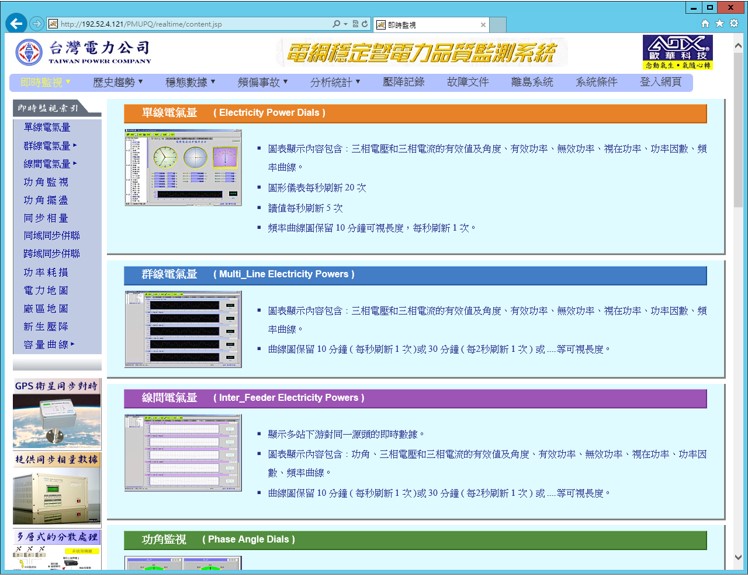Open the 離島系統 menu item
748x575 pixels.
(x=532, y=82)
